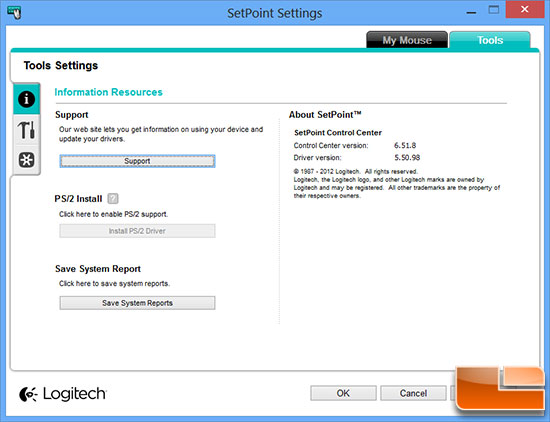Click the Information Resources heading
Image resolution: width=550 pixels, height=422 pixels.
[108, 92]
